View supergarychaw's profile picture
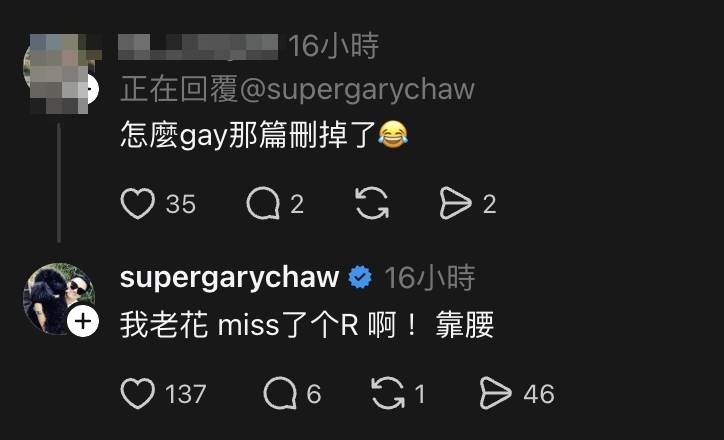Viewport: 724px width, 440px height. (x=59, y=299)
